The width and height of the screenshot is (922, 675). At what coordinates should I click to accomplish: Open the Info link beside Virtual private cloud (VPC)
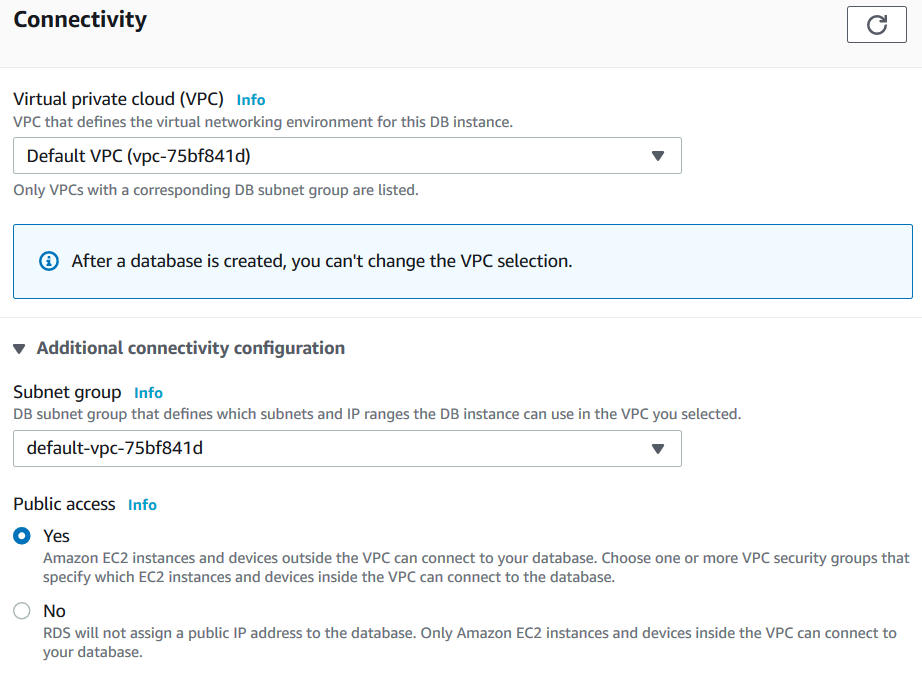point(251,100)
